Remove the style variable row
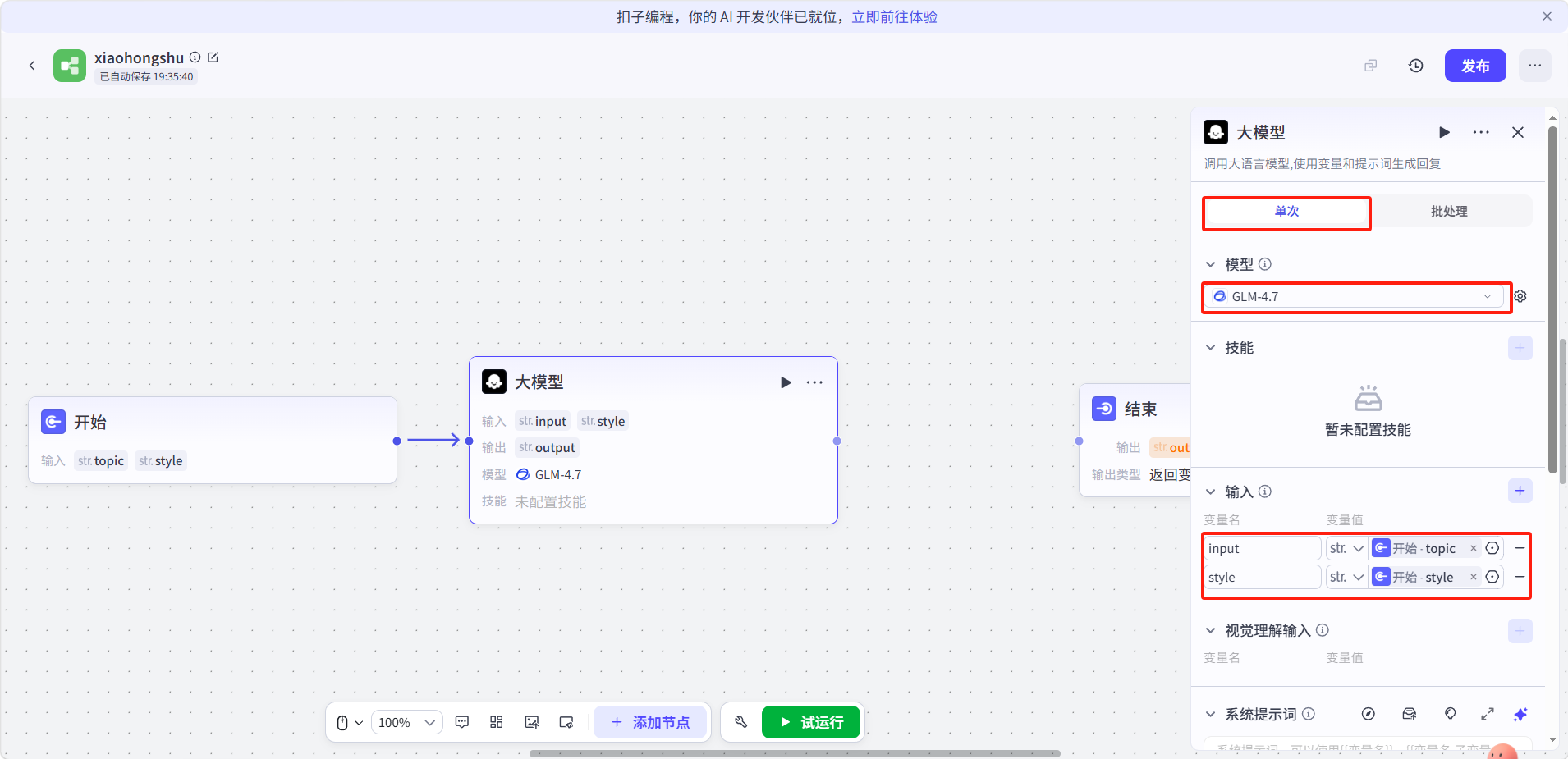This screenshot has width=1568, height=759. pos(1520,577)
